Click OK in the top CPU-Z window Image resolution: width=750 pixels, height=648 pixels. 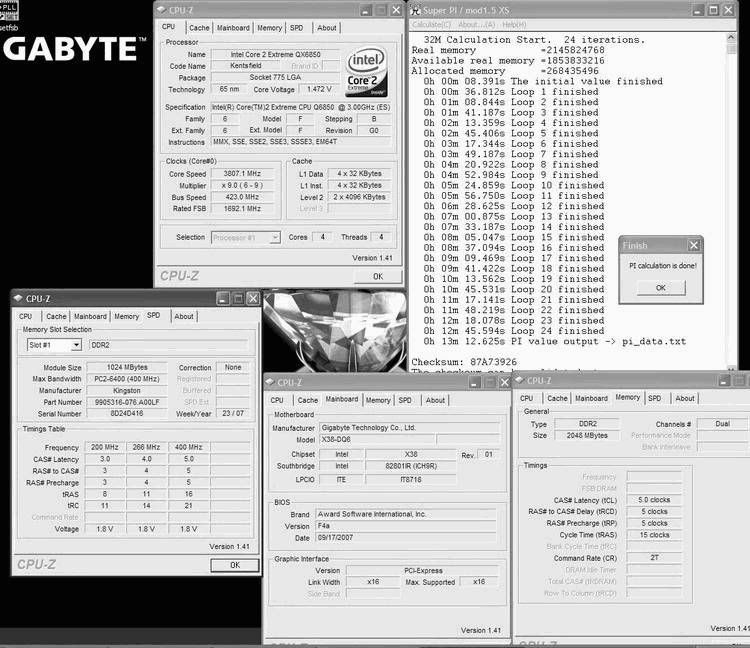coord(378,276)
